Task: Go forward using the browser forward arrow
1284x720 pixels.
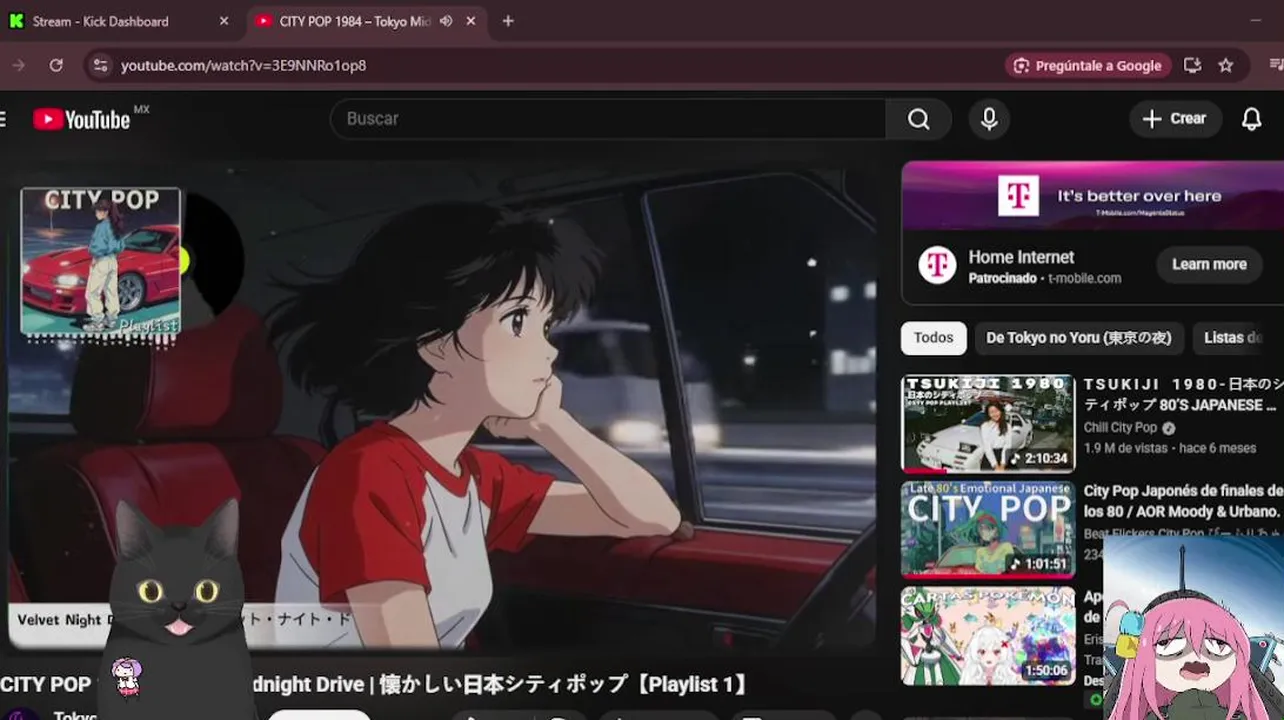Action: click(18, 65)
